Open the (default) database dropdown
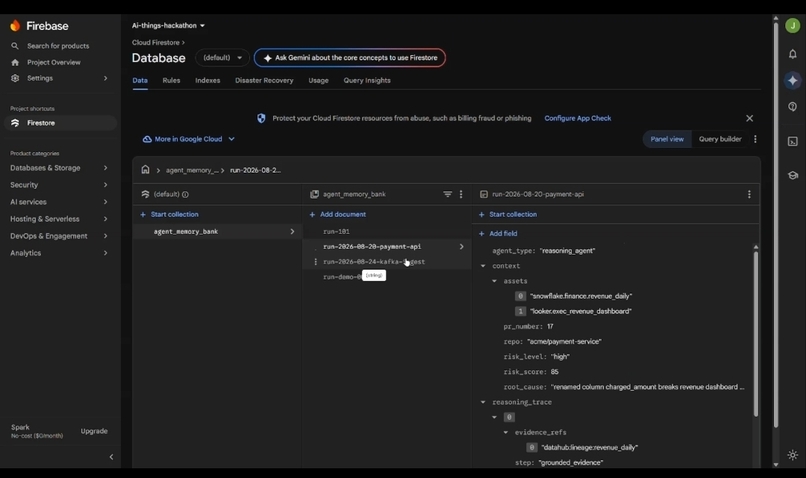806x478 pixels. [222, 58]
